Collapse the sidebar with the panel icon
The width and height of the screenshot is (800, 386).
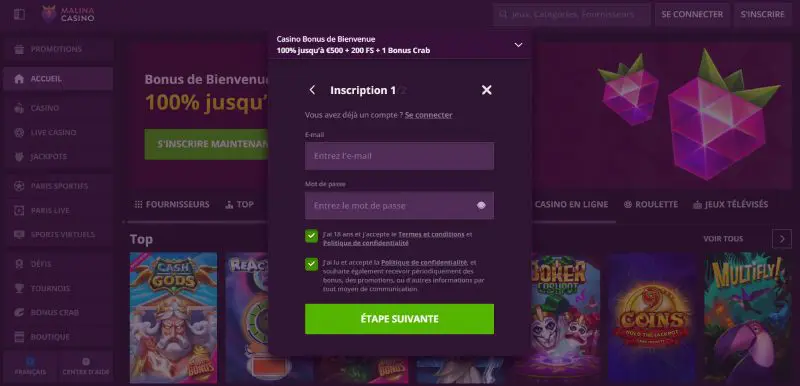[x=19, y=14]
